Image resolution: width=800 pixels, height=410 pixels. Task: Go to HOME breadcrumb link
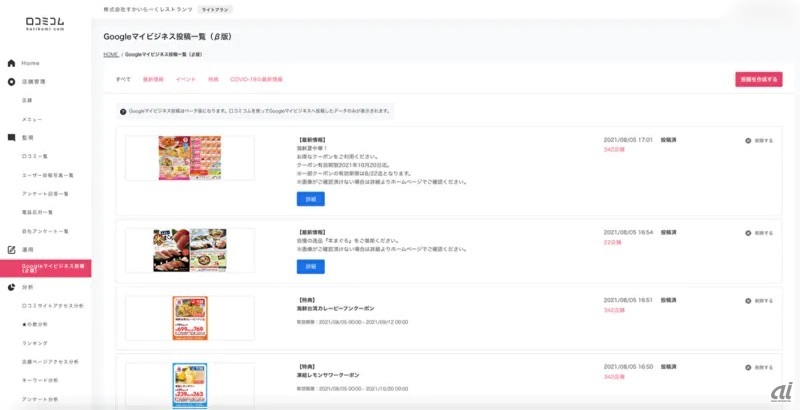point(111,54)
